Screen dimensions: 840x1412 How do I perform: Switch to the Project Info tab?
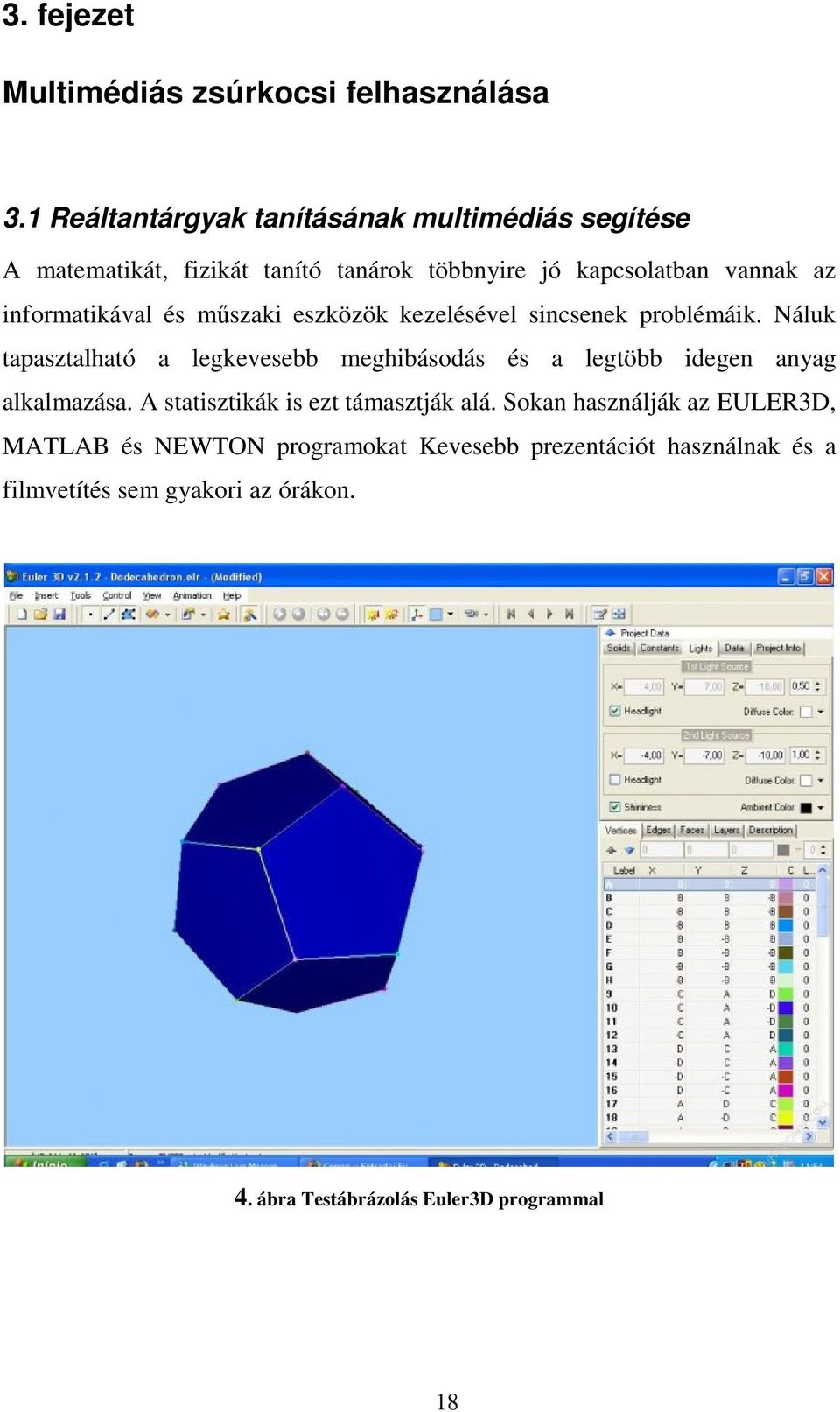point(778,648)
